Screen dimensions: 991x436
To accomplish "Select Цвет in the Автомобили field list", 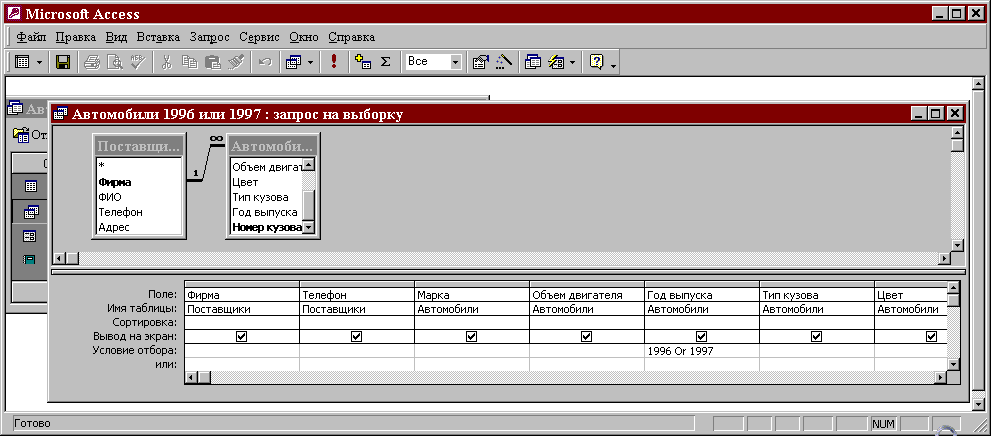I will click(x=267, y=182).
